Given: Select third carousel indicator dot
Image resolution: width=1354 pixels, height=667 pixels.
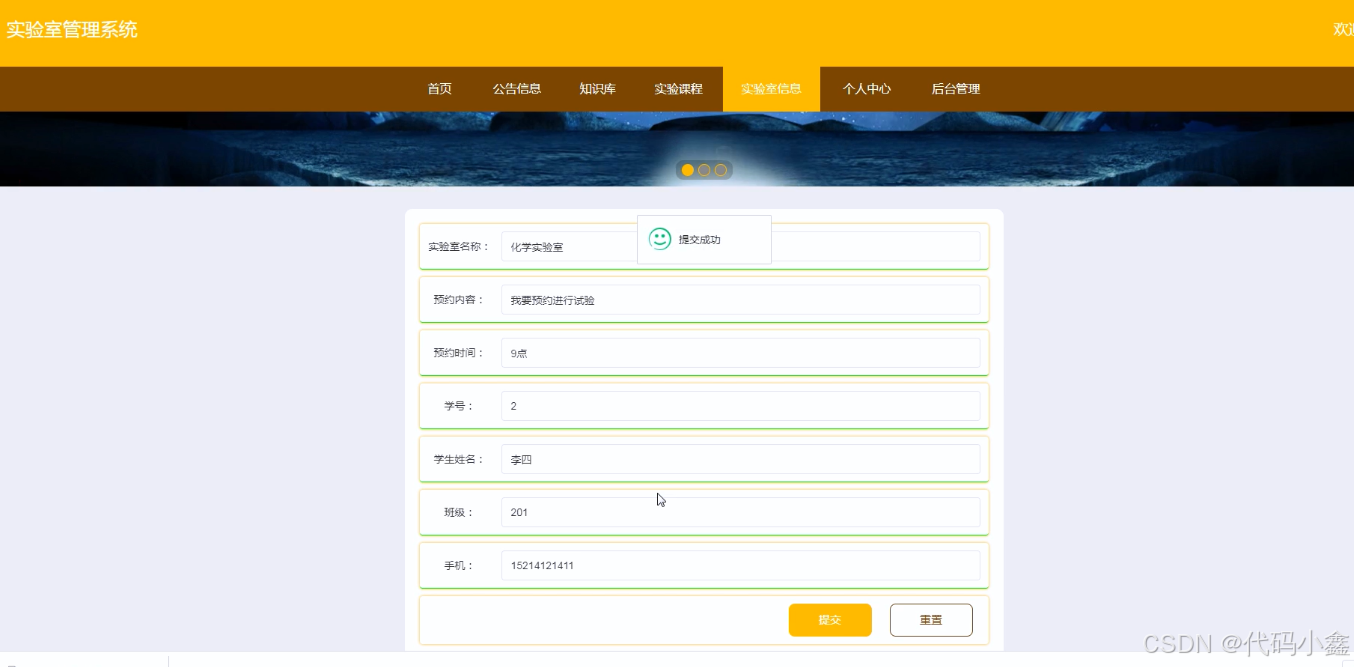Looking at the screenshot, I should pyautogui.click(x=721, y=170).
